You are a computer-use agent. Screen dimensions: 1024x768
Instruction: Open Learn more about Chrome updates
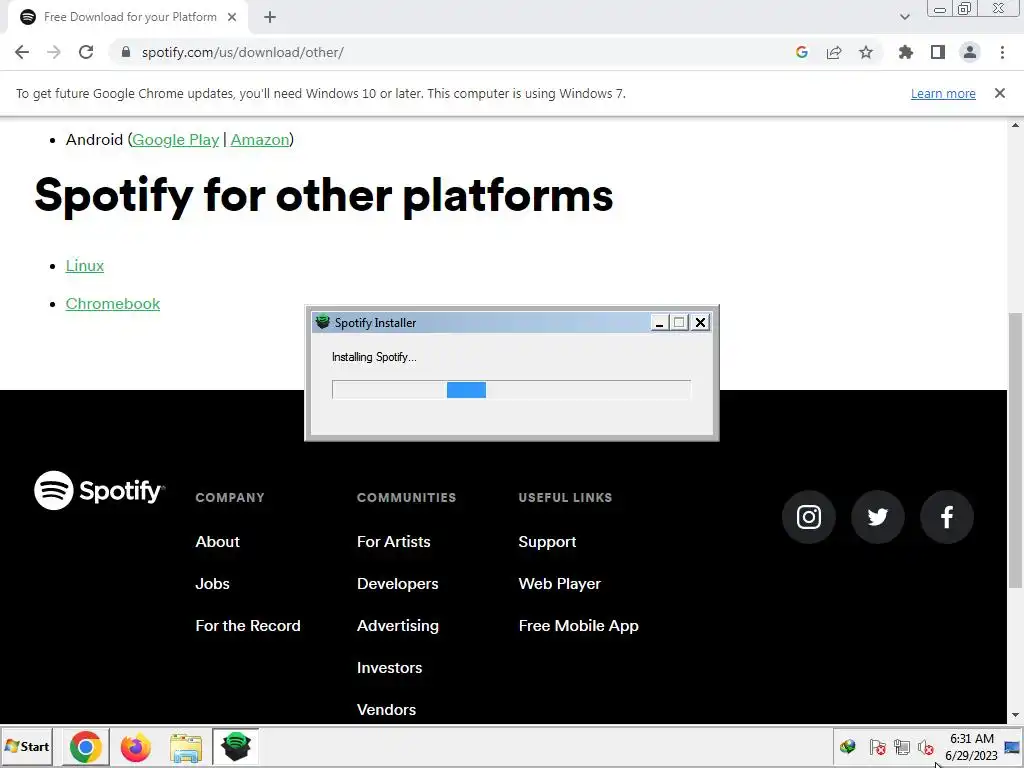943,93
